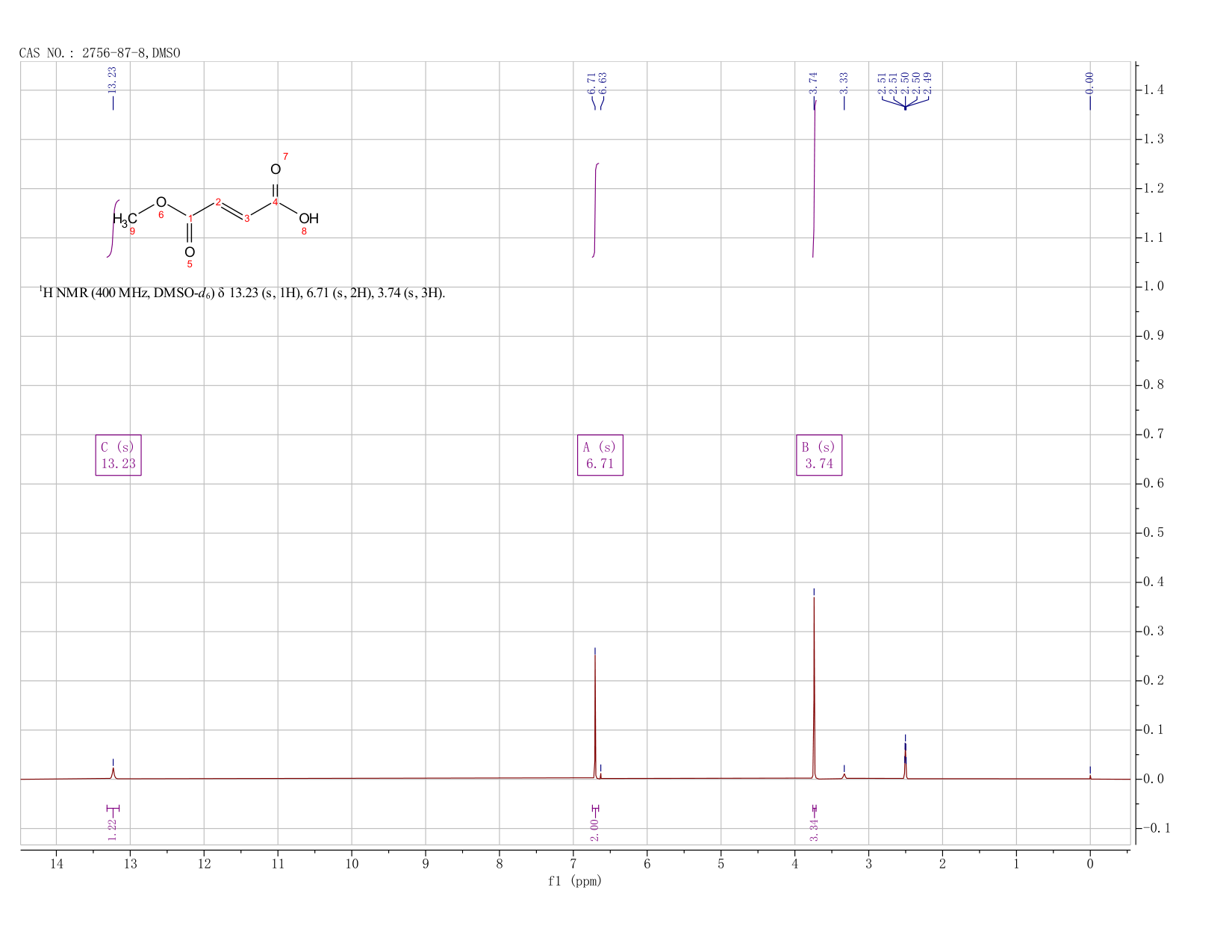Click the broad peak at 13.23 ppm

tap(113, 773)
